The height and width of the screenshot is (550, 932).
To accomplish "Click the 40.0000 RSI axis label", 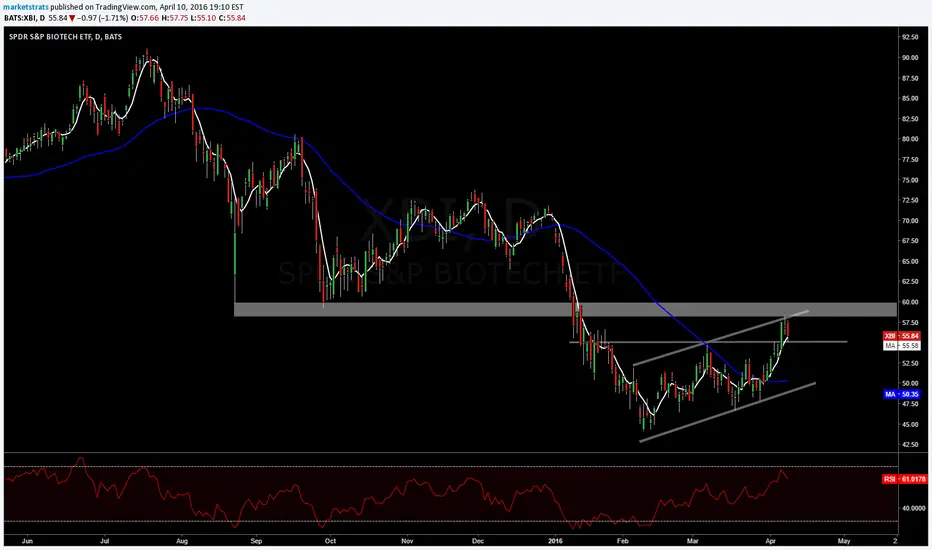I will (914, 508).
